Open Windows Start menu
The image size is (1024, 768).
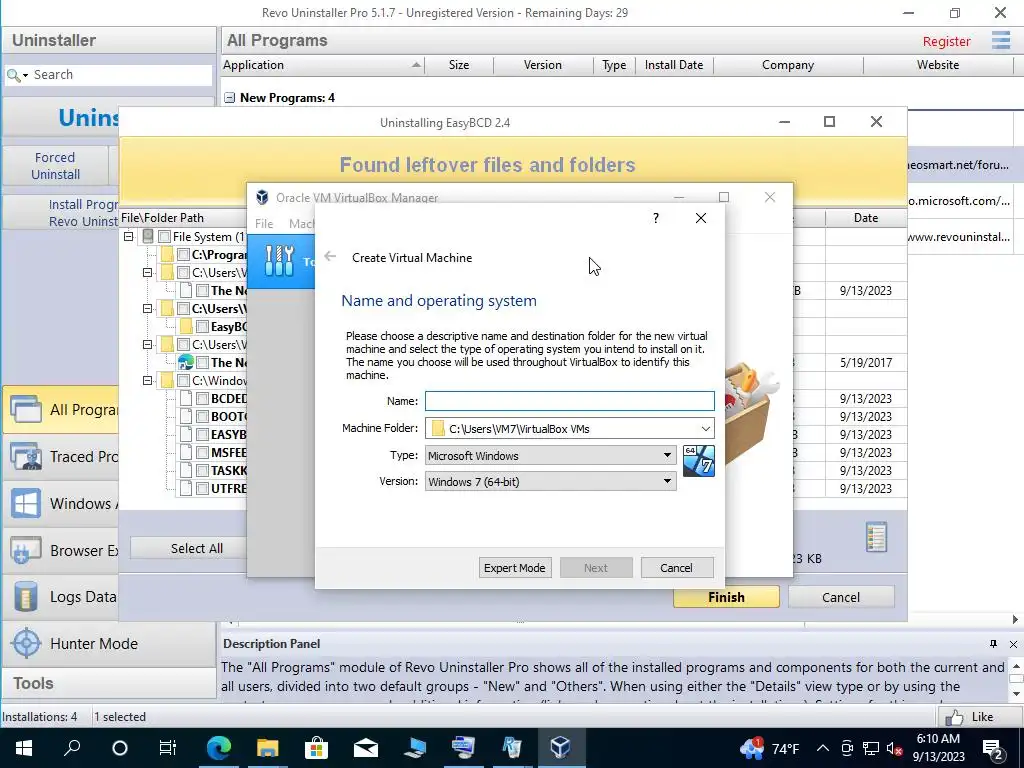coord(24,748)
